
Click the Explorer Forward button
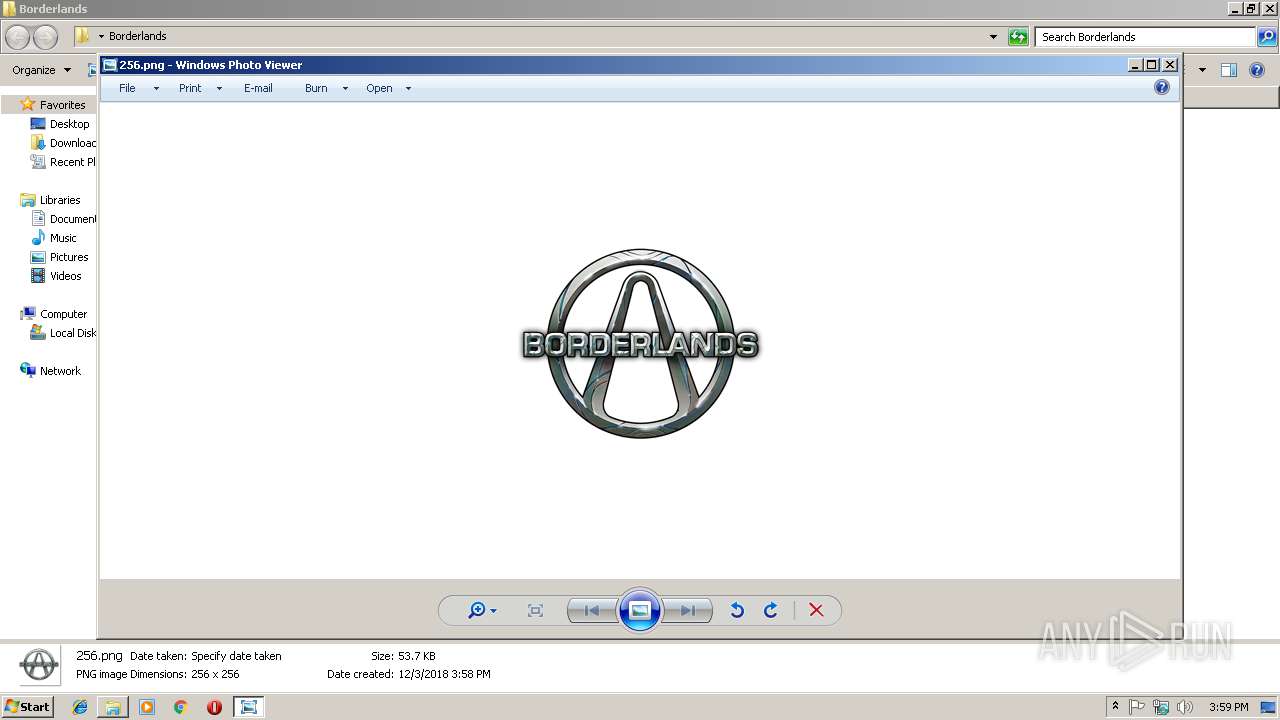(x=46, y=37)
